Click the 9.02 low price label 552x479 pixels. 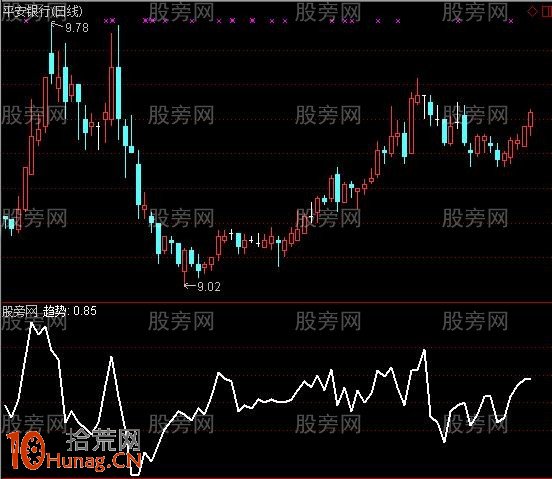tap(209, 287)
